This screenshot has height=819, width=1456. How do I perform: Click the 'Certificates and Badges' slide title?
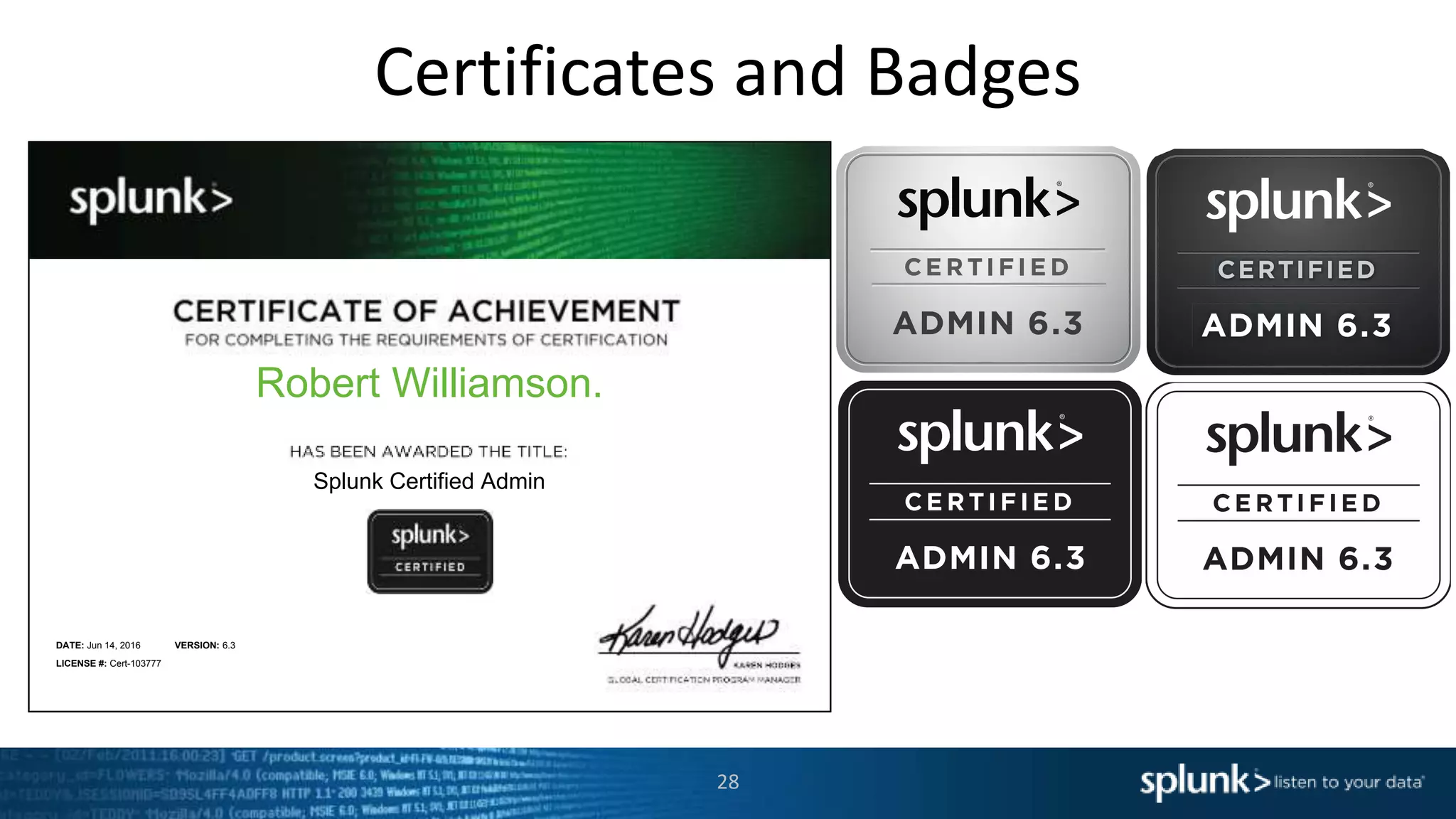[x=727, y=72]
